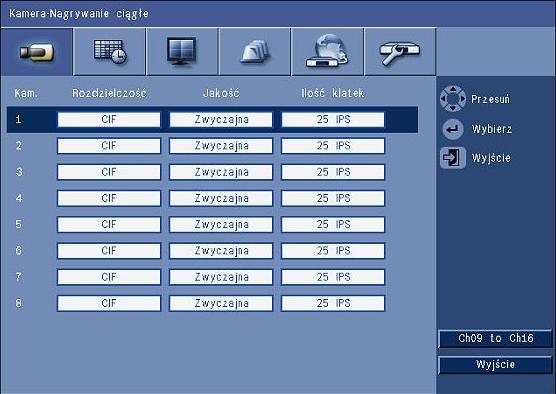Click the Wyjście exit-door icon
556x394 pixels.
[453, 158]
